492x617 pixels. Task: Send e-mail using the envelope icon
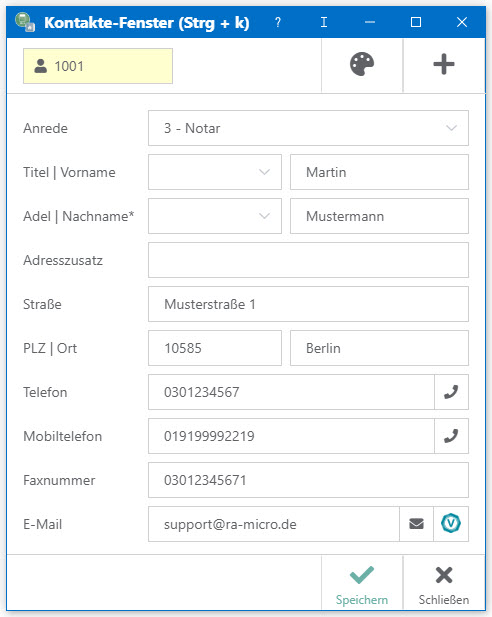(416, 524)
